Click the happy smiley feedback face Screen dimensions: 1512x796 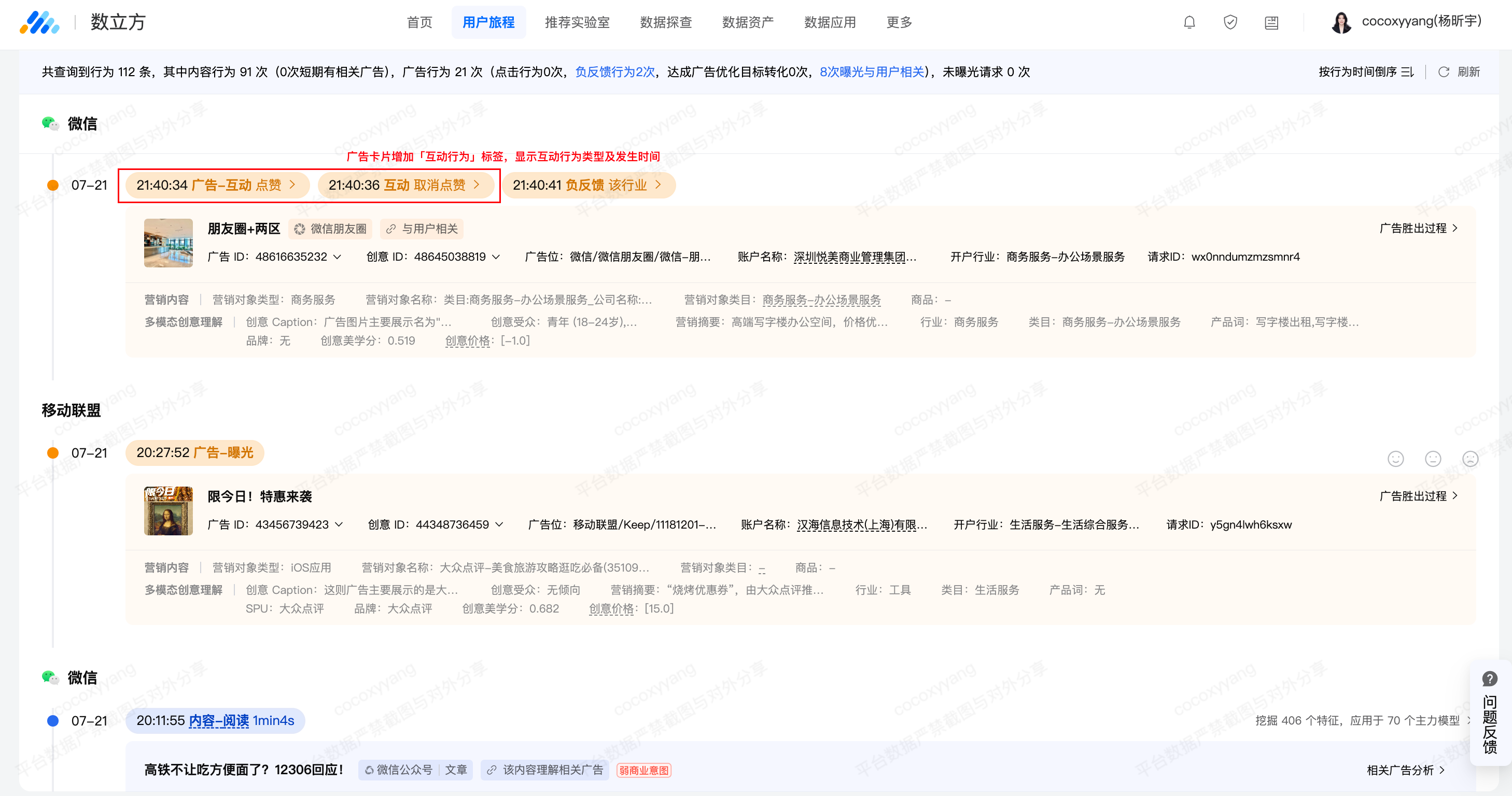(1395, 459)
